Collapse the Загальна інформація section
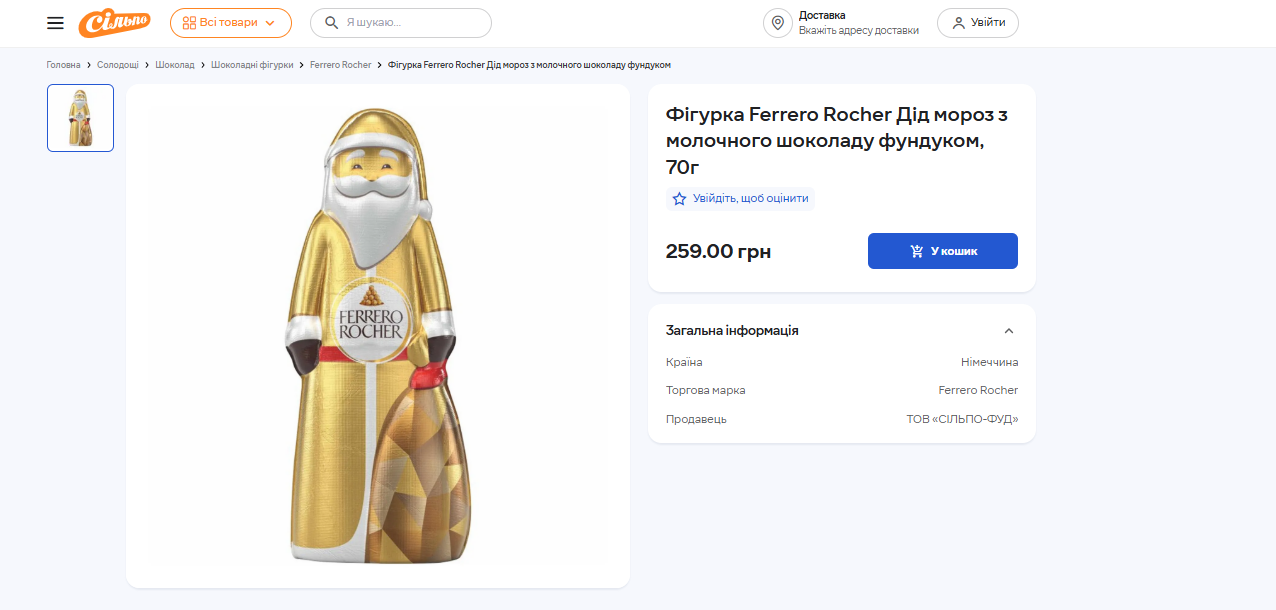The height and width of the screenshot is (610, 1276). coord(1009,331)
